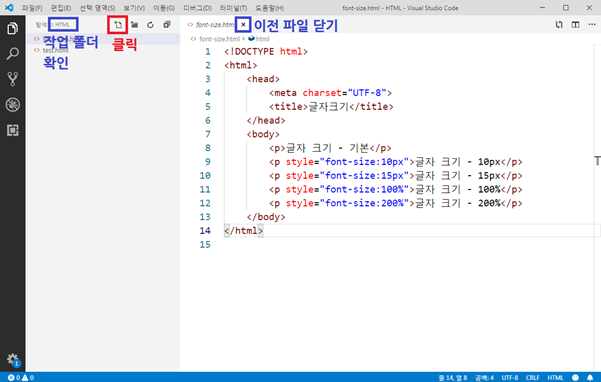Open the 보기(V) menu
Image resolution: width=601 pixels, height=382 pixels.
[x=134, y=8]
